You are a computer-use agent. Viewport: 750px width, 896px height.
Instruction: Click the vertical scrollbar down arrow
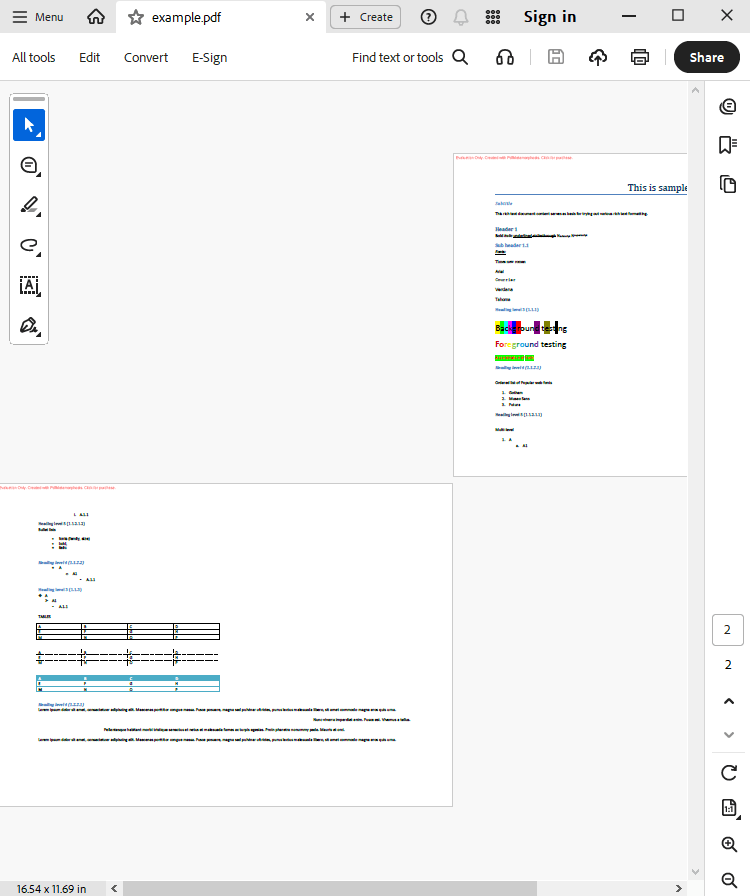695,872
